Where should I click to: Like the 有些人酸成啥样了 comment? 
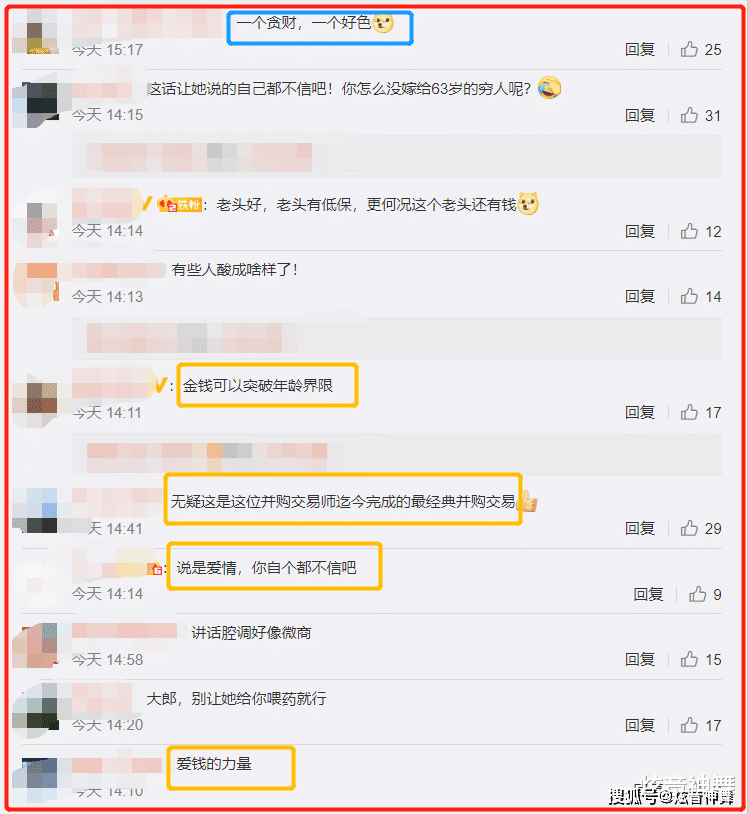pyautogui.click(x=689, y=296)
